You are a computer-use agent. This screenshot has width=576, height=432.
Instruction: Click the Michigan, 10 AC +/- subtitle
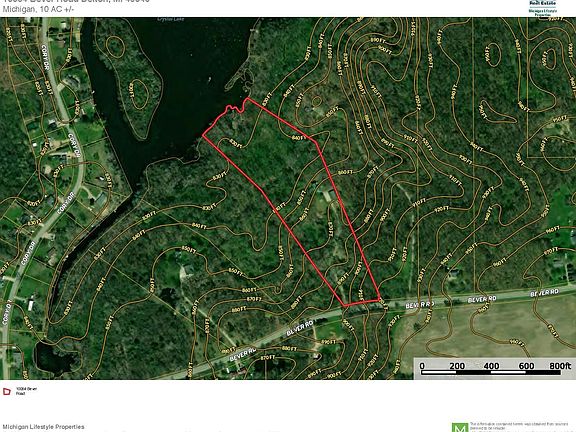click(x=38, y=9)
